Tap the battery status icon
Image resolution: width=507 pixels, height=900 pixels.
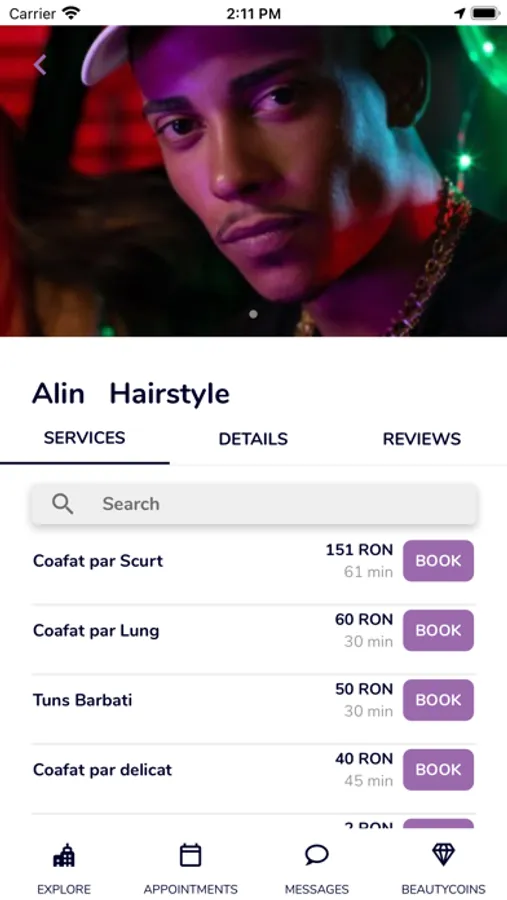[485, 13]
